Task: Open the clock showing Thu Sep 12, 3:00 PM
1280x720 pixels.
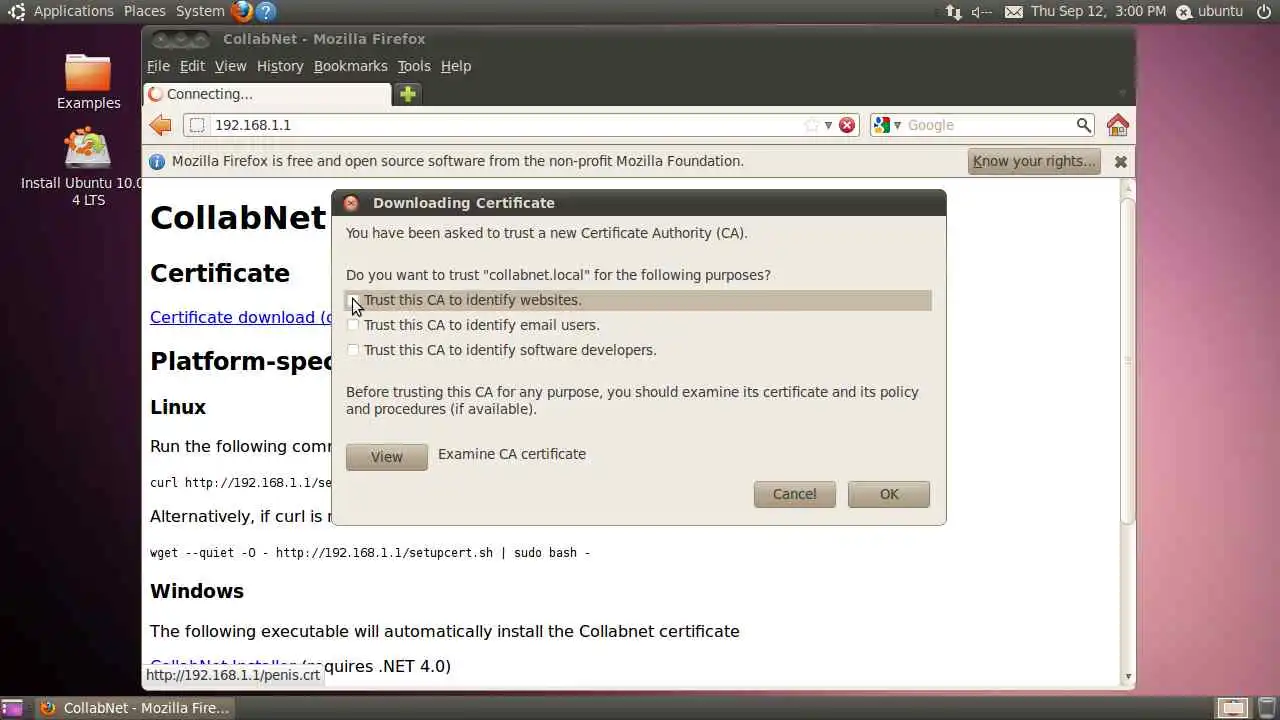Action: [x=1098, y=11]
